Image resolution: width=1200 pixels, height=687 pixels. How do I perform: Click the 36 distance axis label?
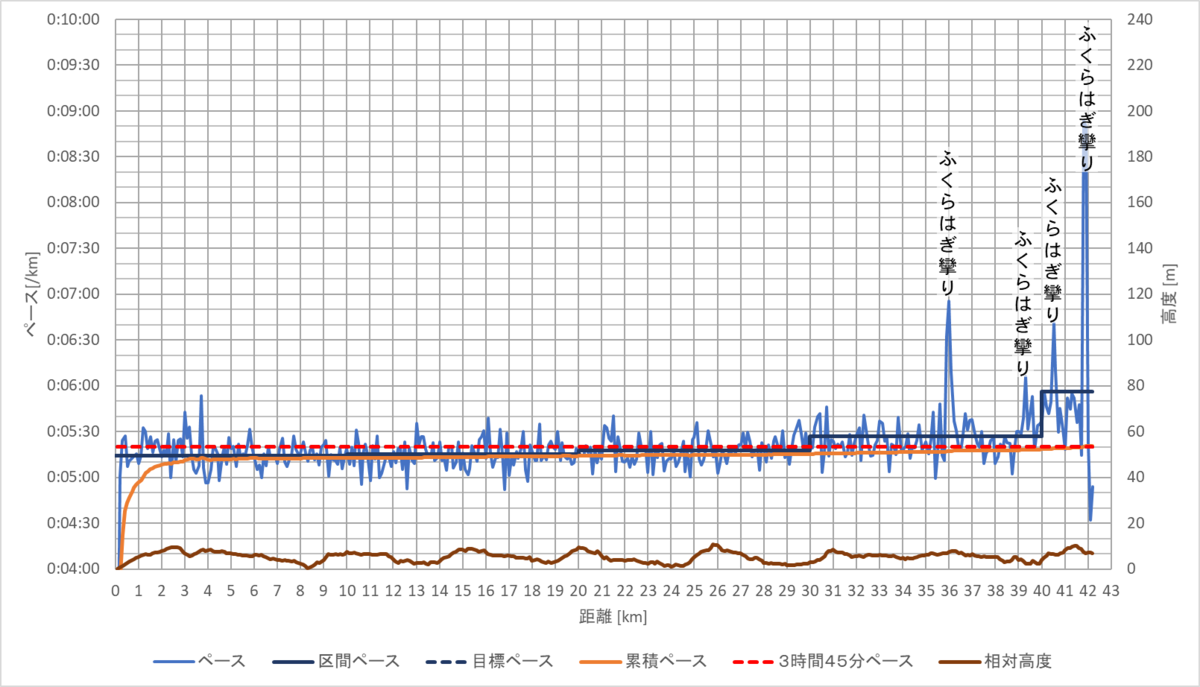pos(948,590)
